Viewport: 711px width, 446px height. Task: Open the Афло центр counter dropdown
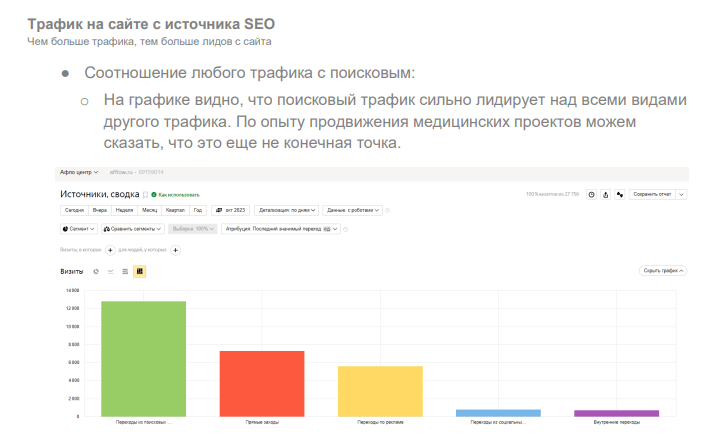[x=79, y=172]
